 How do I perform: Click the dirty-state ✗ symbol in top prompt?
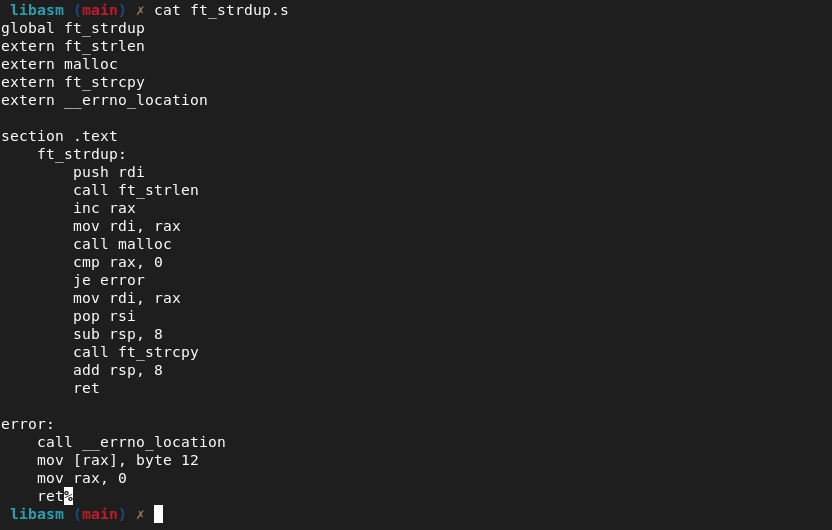(x=140, y=10)
